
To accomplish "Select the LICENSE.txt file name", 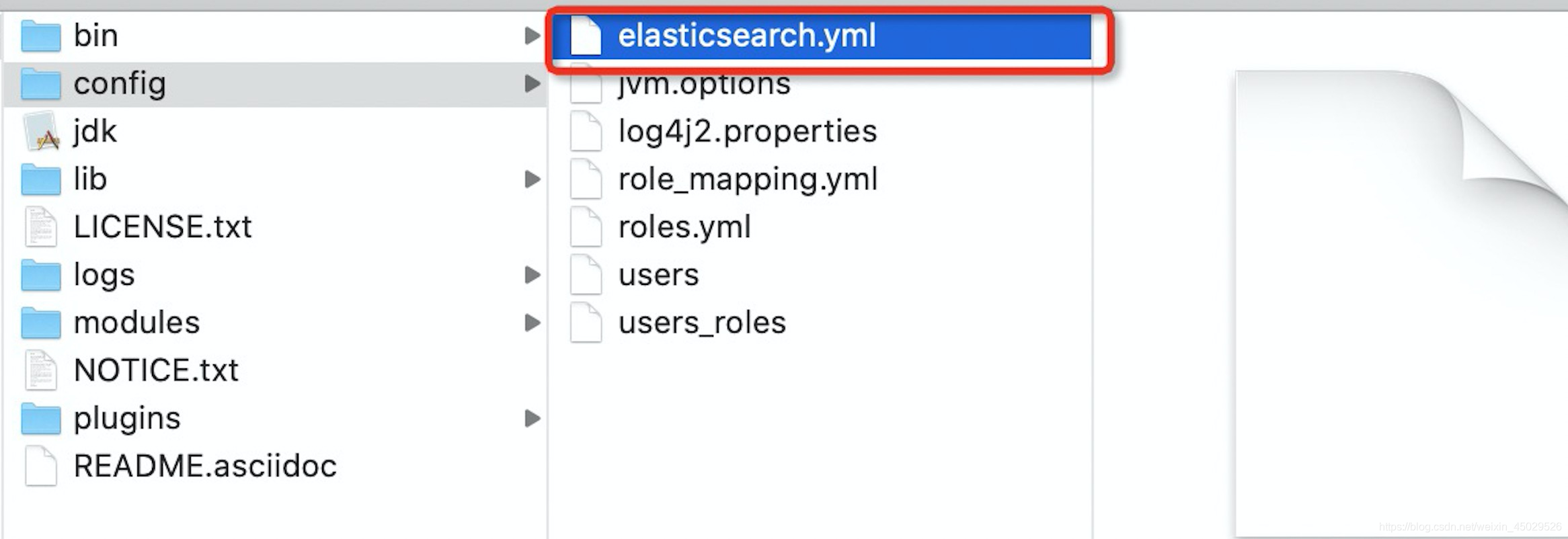I will point(163,227).
